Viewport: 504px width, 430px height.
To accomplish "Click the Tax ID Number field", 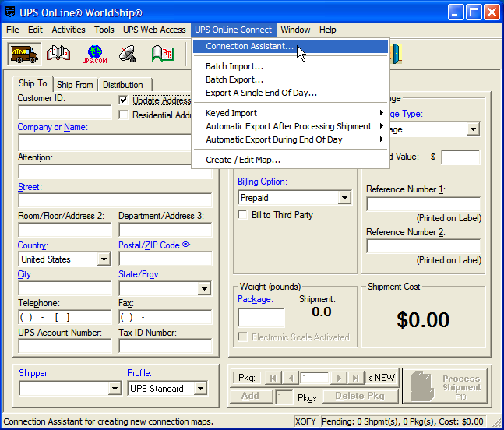I will point(165,346).
